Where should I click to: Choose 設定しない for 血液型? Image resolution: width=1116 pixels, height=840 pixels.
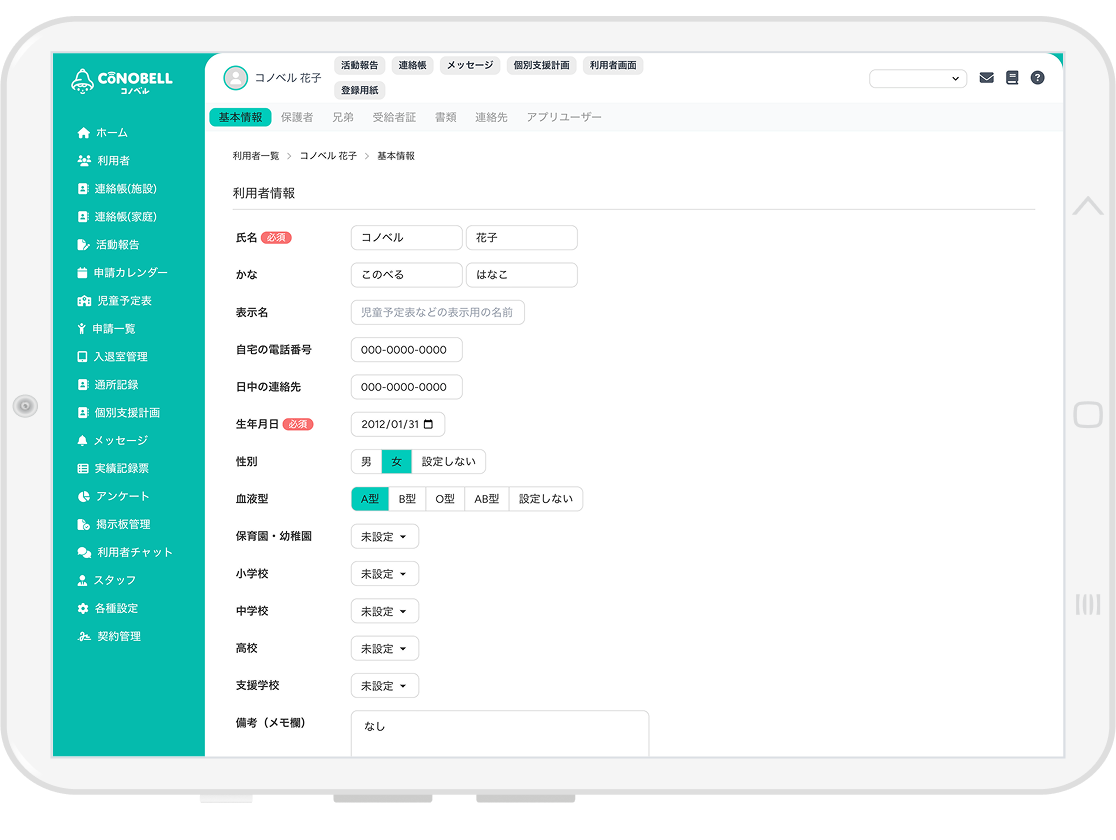[x=546, y=499]
